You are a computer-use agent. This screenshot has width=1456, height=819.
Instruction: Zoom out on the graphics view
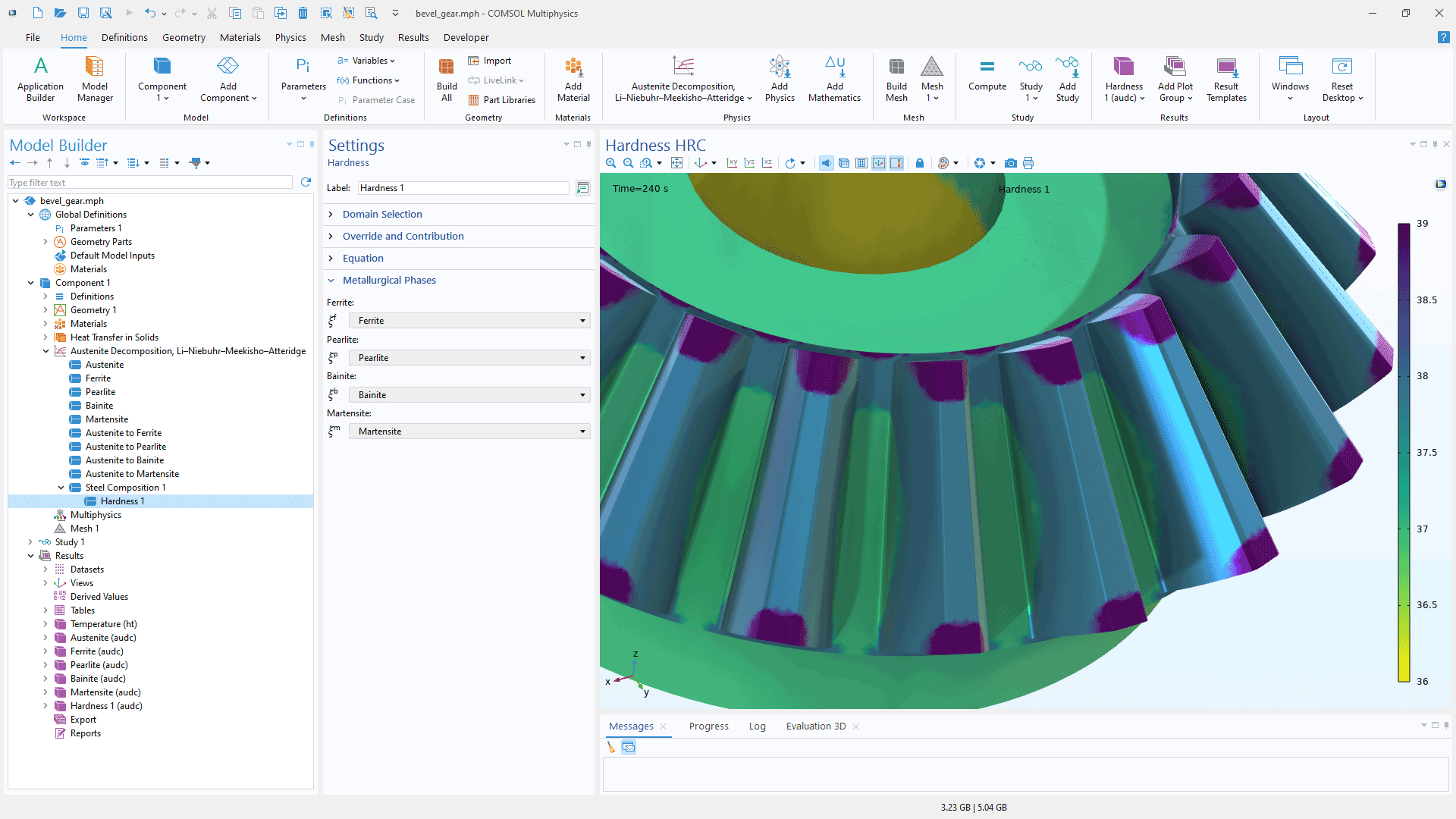click(x=628, y=163)
